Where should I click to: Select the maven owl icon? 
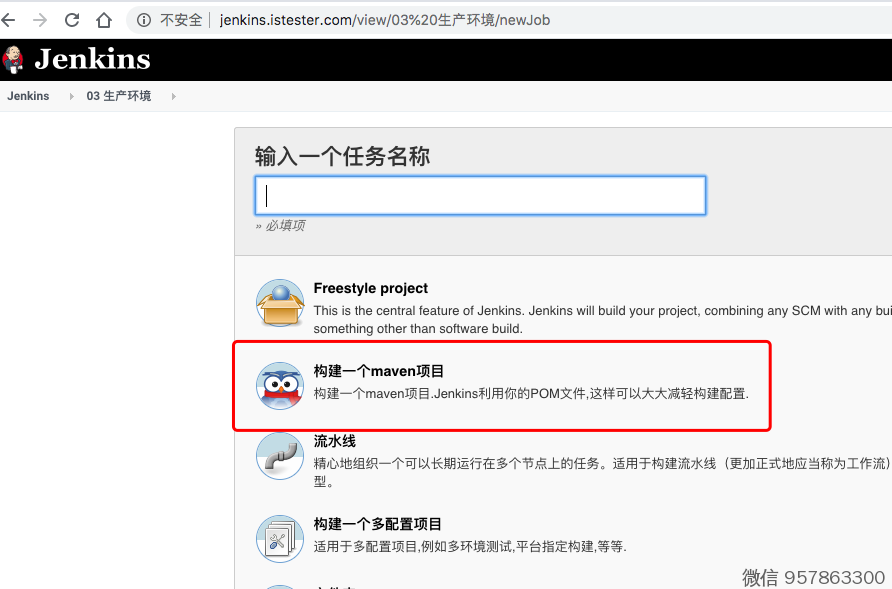(280, 386)
